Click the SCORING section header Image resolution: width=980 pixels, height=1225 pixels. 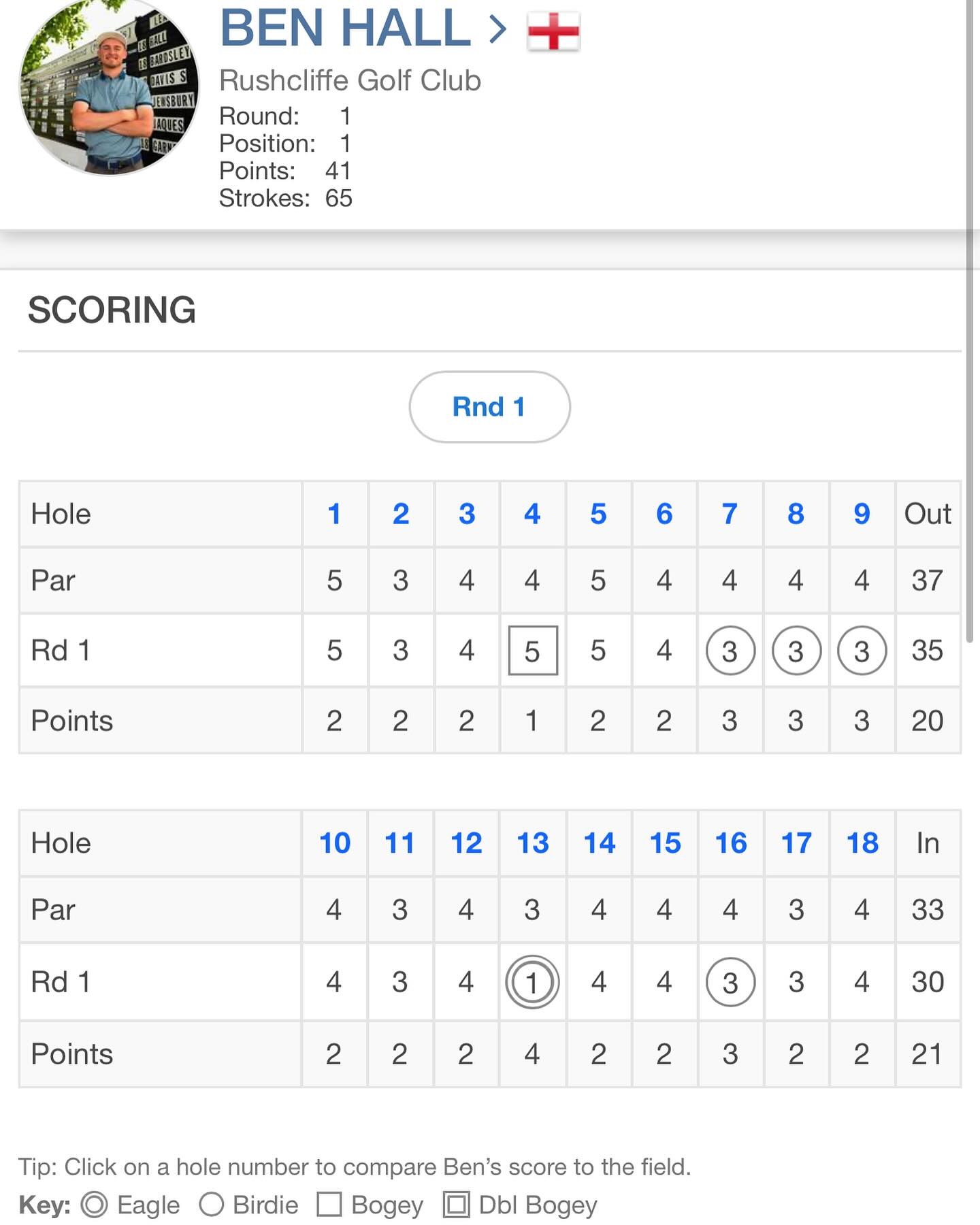point(111,310)
